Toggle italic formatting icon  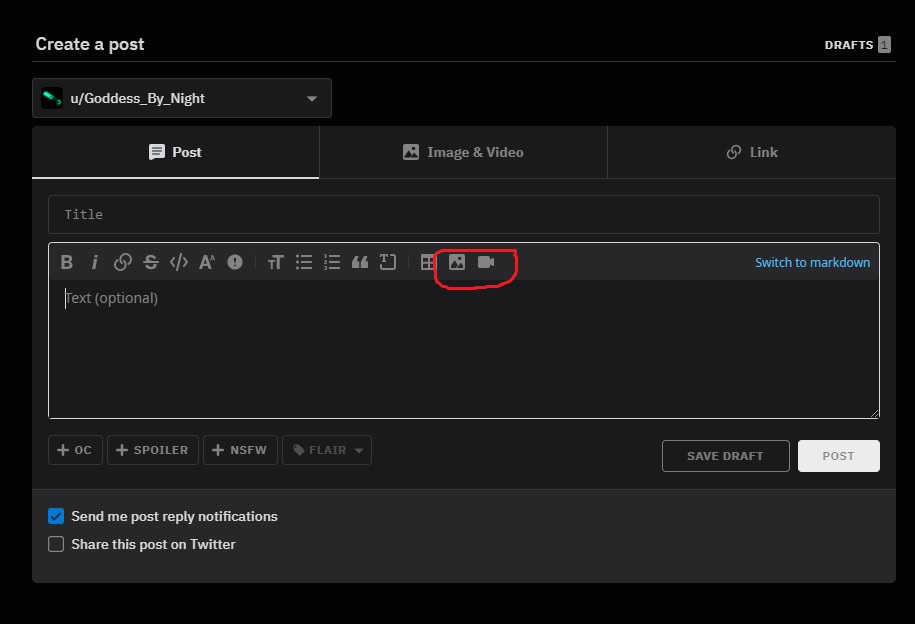[95, 262]
